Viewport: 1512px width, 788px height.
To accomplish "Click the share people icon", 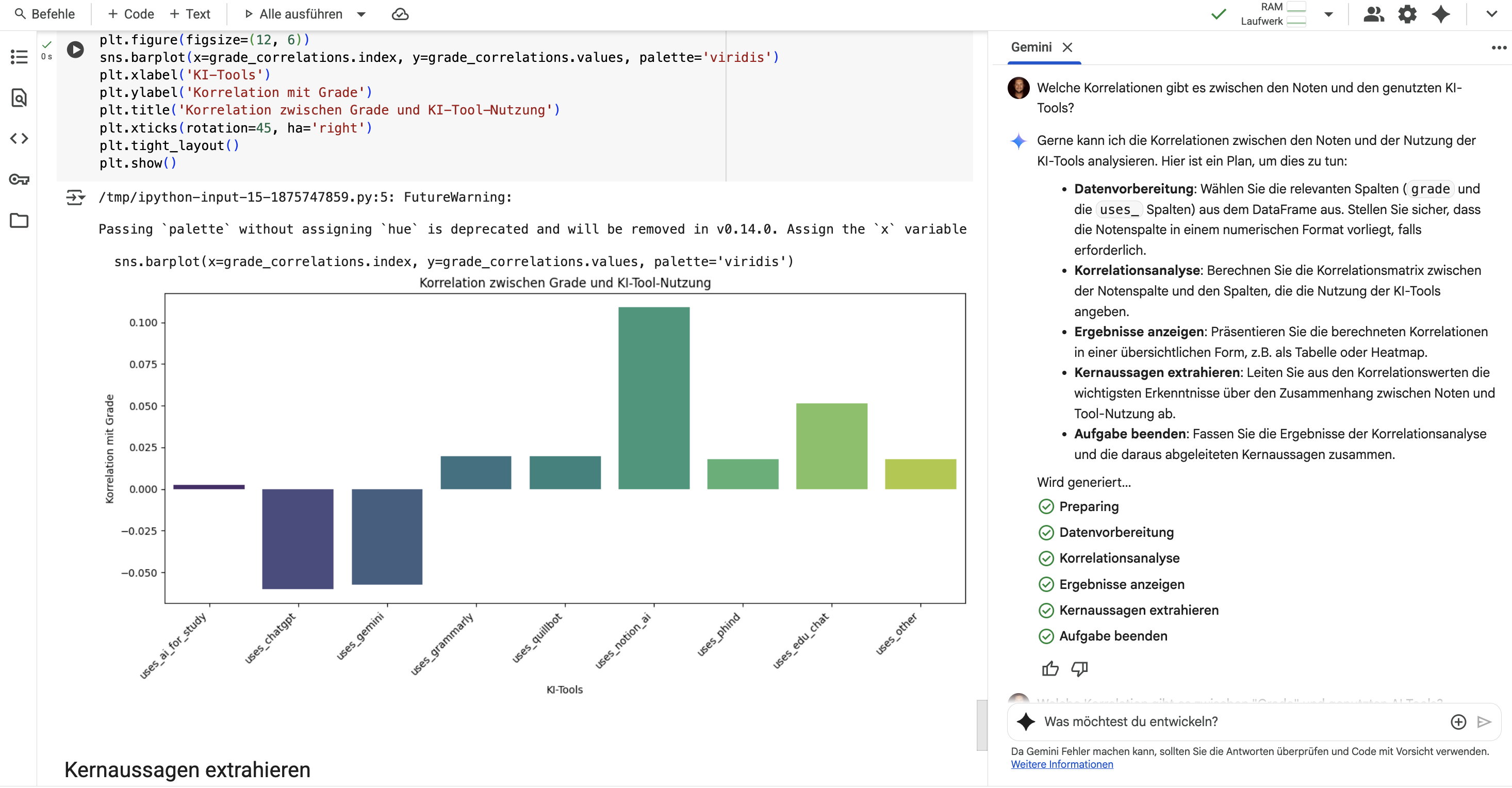I will click(1373, 14).
